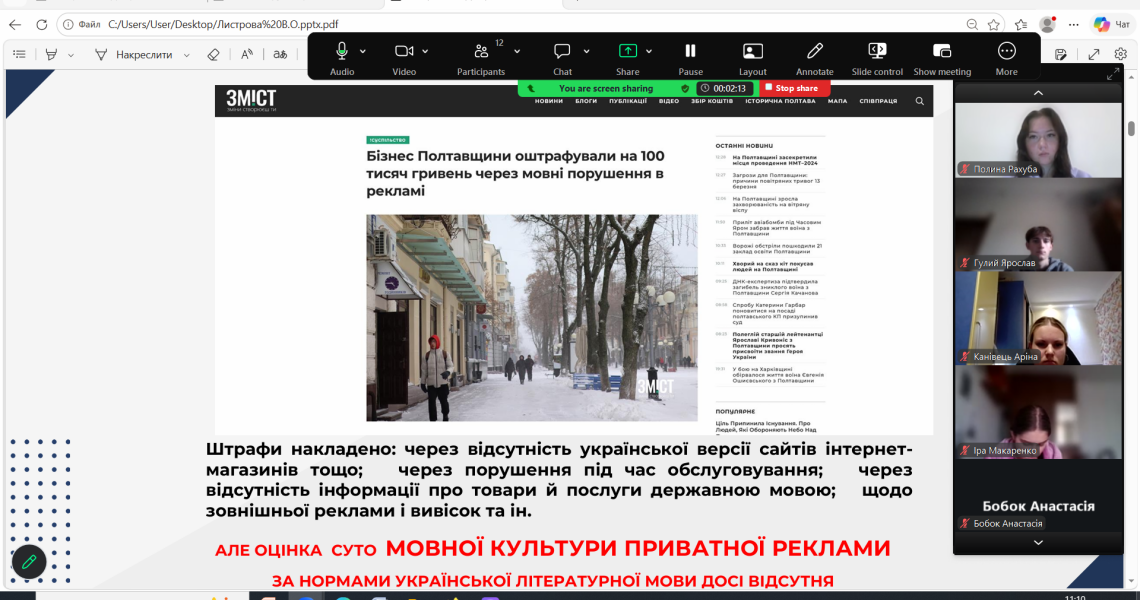Open the browser profile avatar
Viewport: 1140px width, 600px height.
click(x=1047, y=24)
